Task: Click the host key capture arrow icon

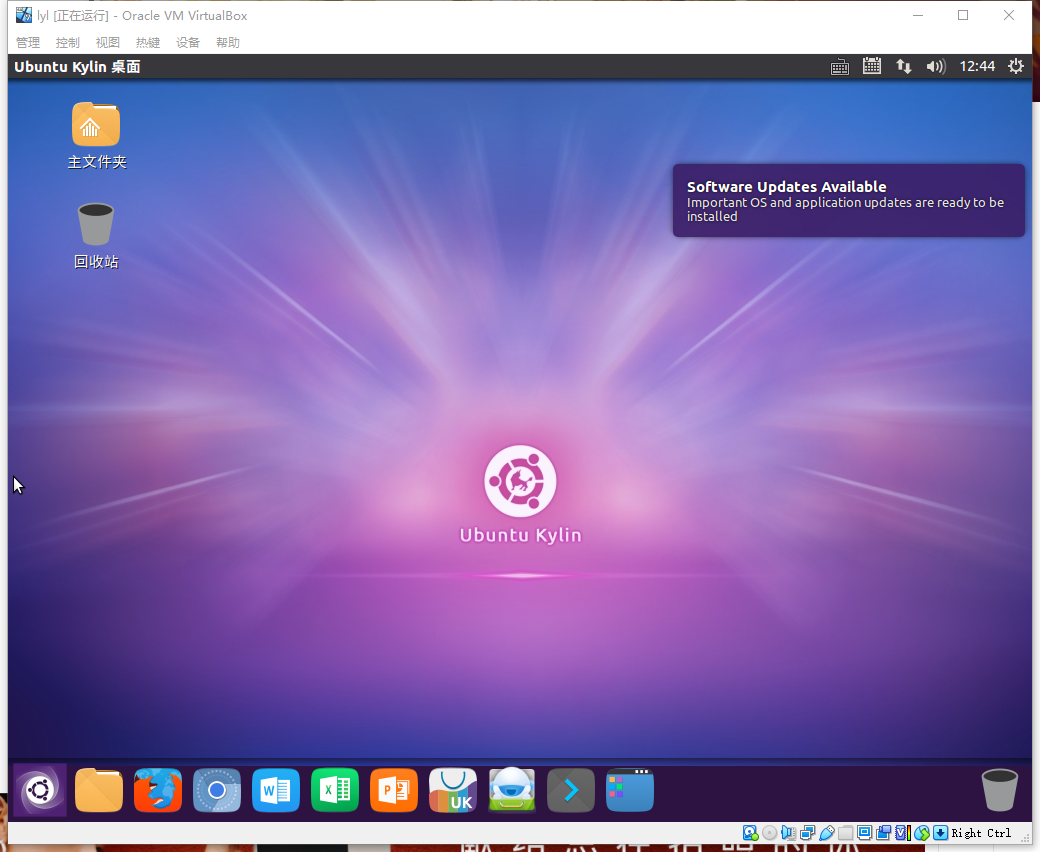Action: point(941,833)
